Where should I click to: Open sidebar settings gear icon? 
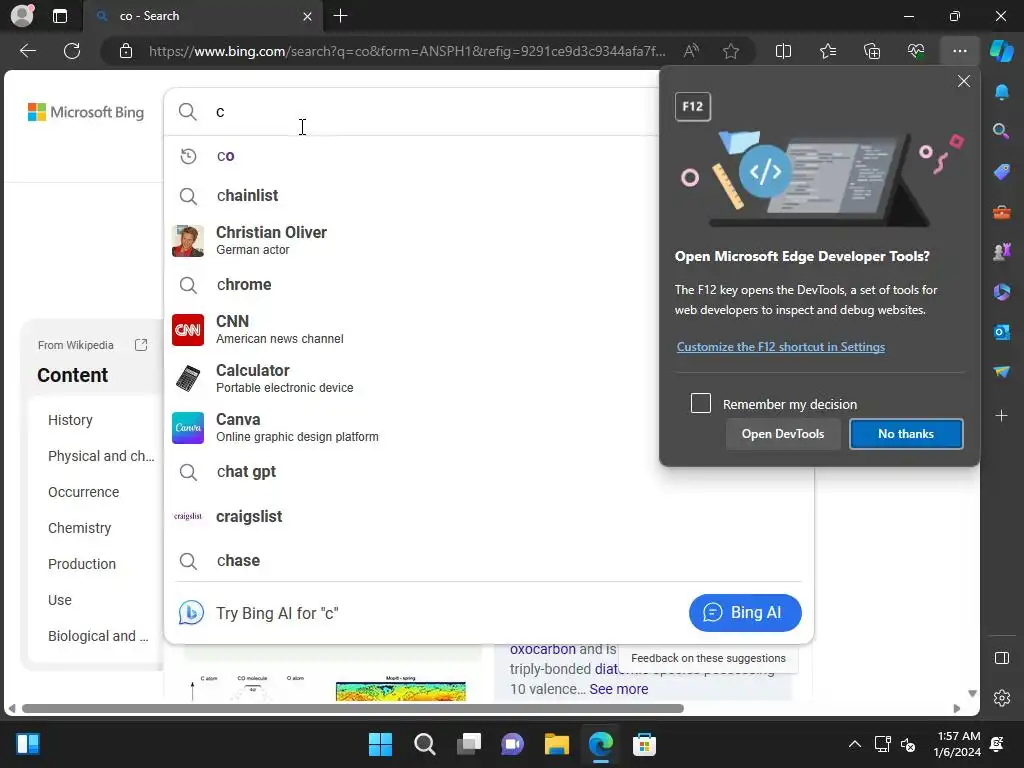(1002, 698)
